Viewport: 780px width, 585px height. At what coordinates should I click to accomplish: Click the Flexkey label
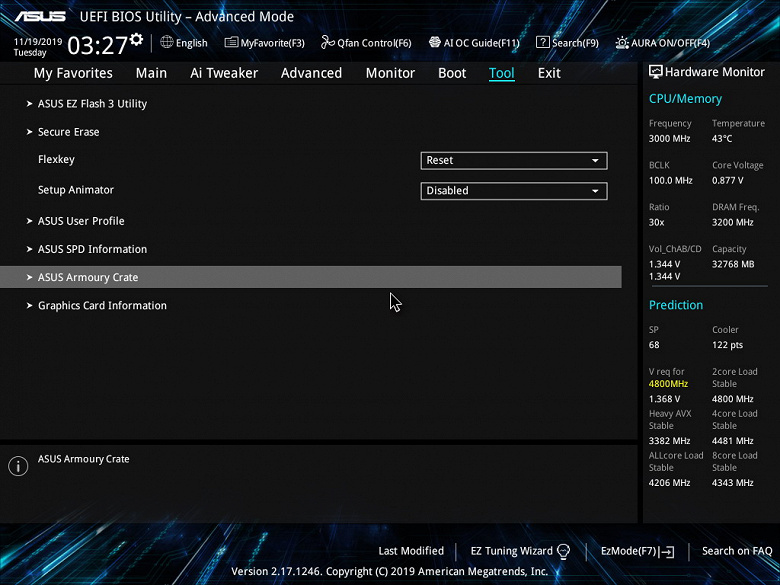tap(56, 160)
